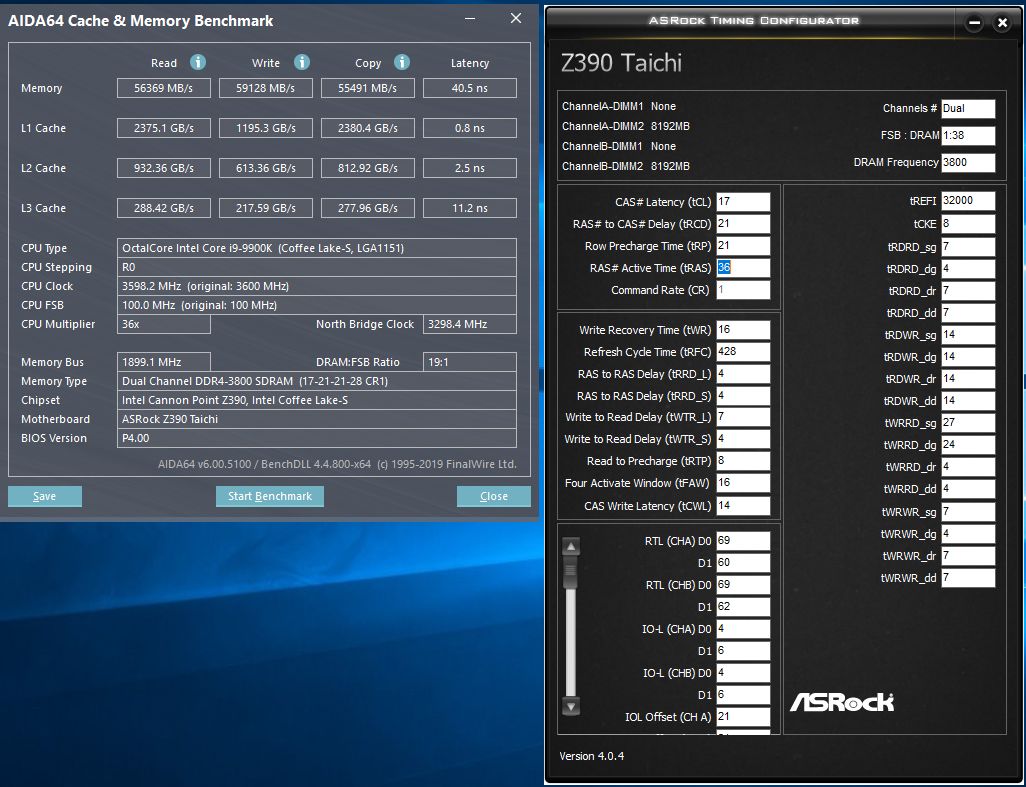This screenshot has width=1026, height=787.
Task: Click the tRDWR_sg value field
Action: (x=968, y=335)
